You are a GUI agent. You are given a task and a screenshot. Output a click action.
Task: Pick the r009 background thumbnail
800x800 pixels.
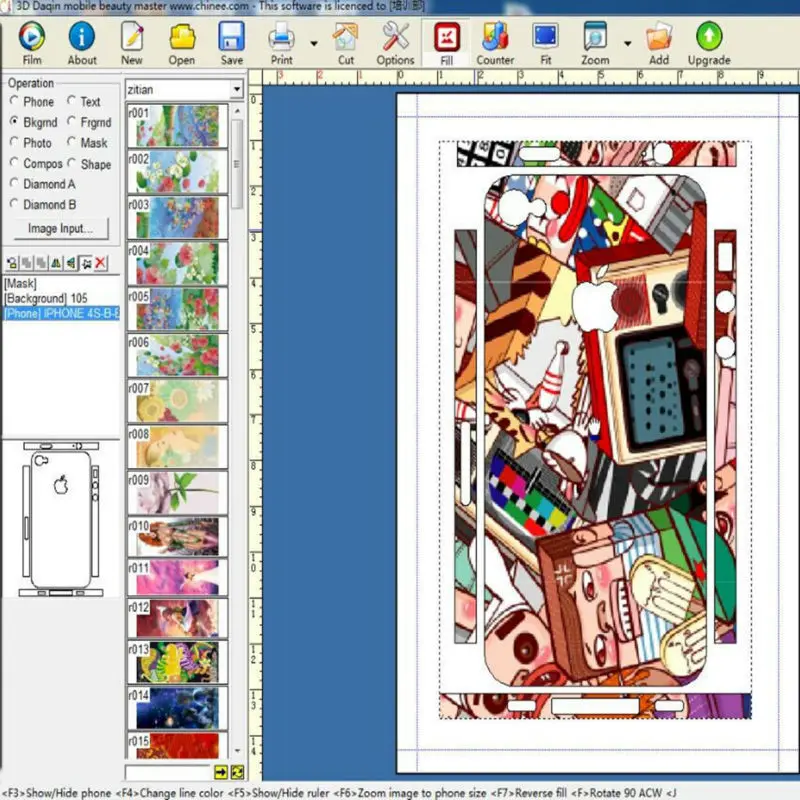click(177, 493)
